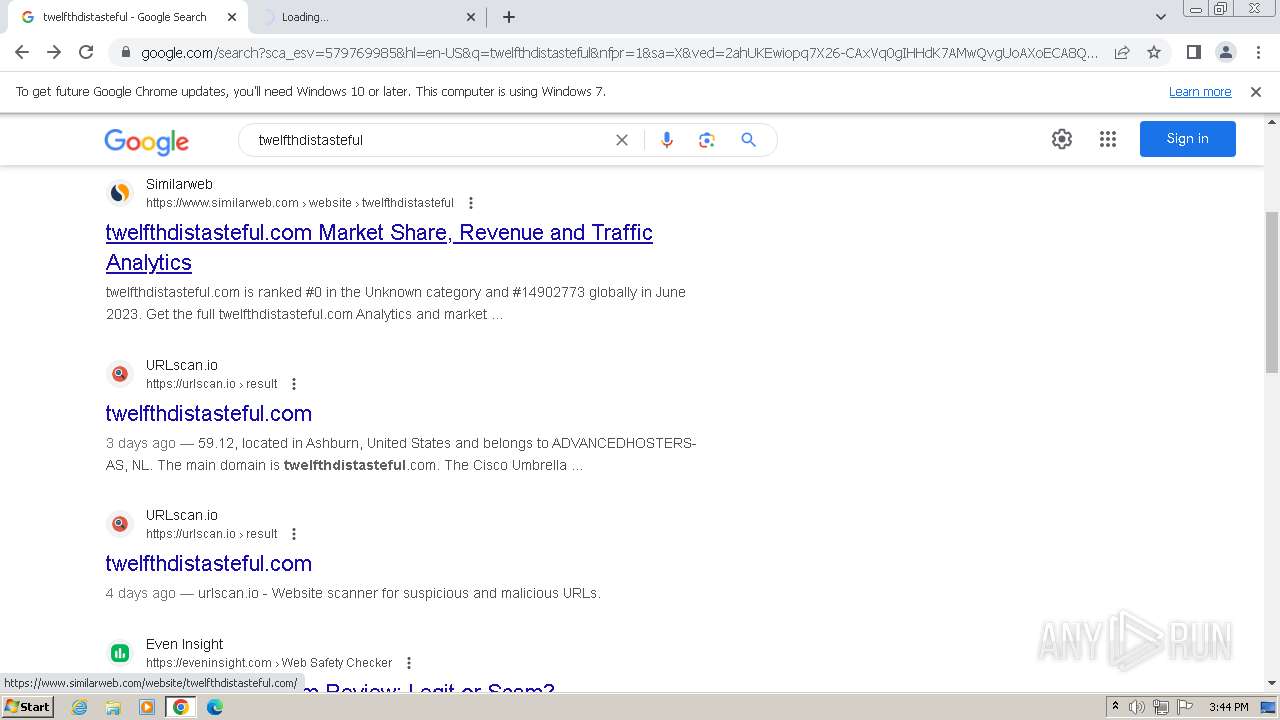Click the '4 days ago' urlscan.io snippet

(353, 593)
